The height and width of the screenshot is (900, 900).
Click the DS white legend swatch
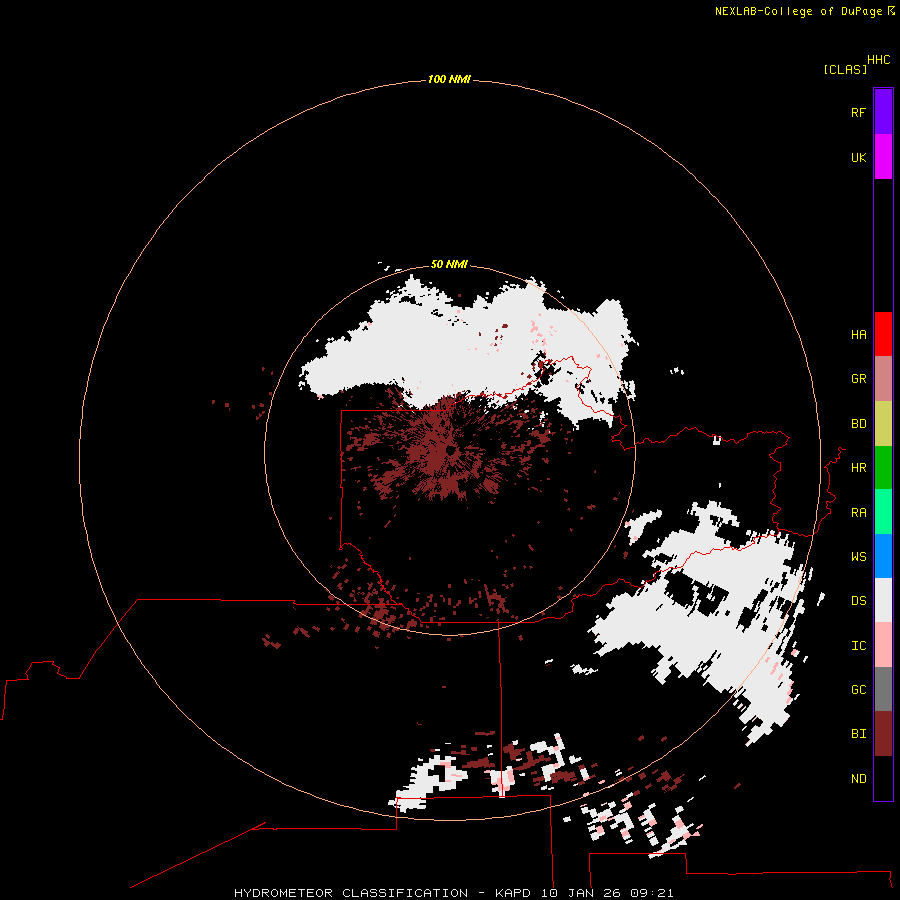[x=883, y=600]
